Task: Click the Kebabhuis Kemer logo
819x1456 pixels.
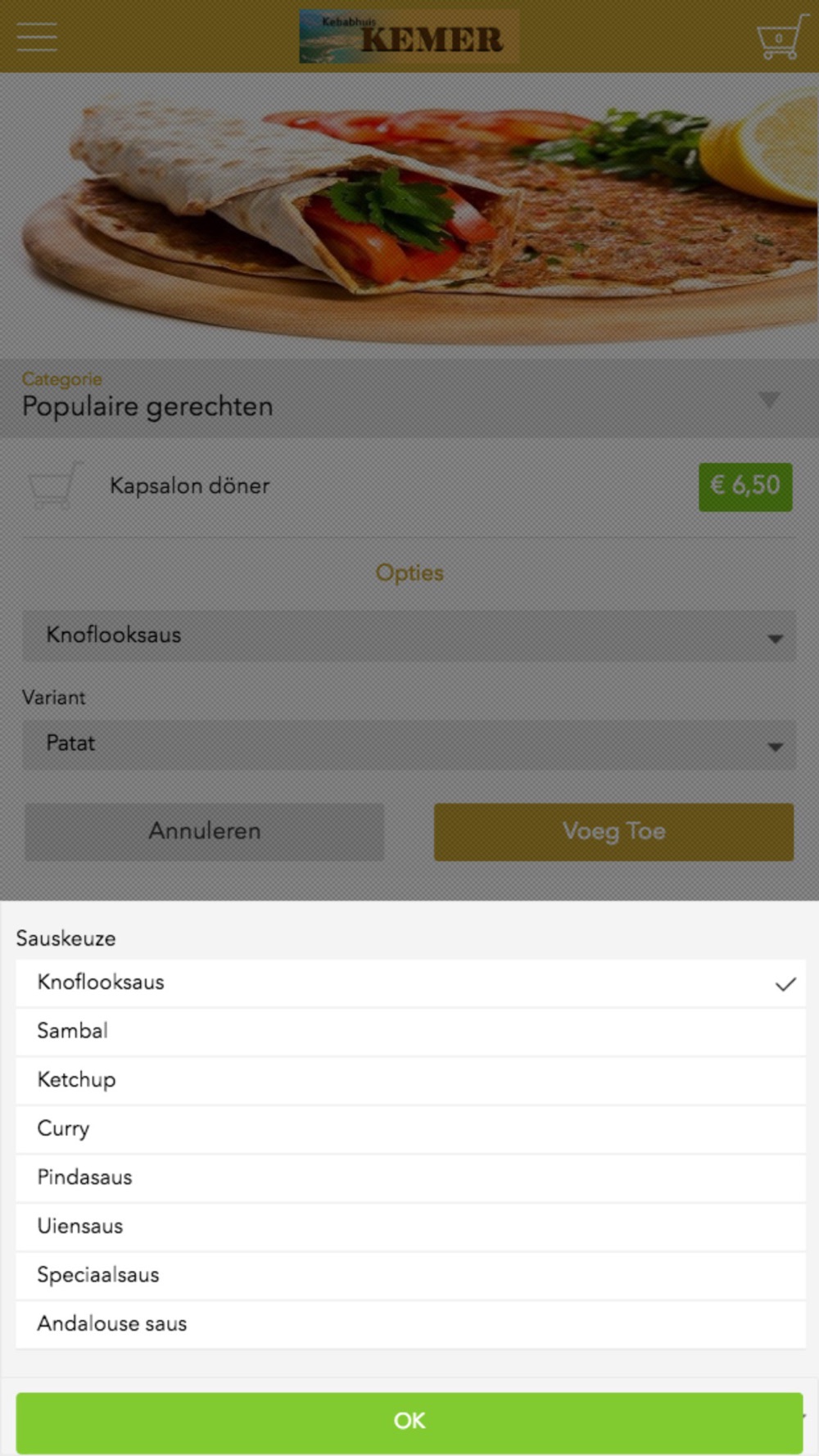Action: (x=409, y=37)
